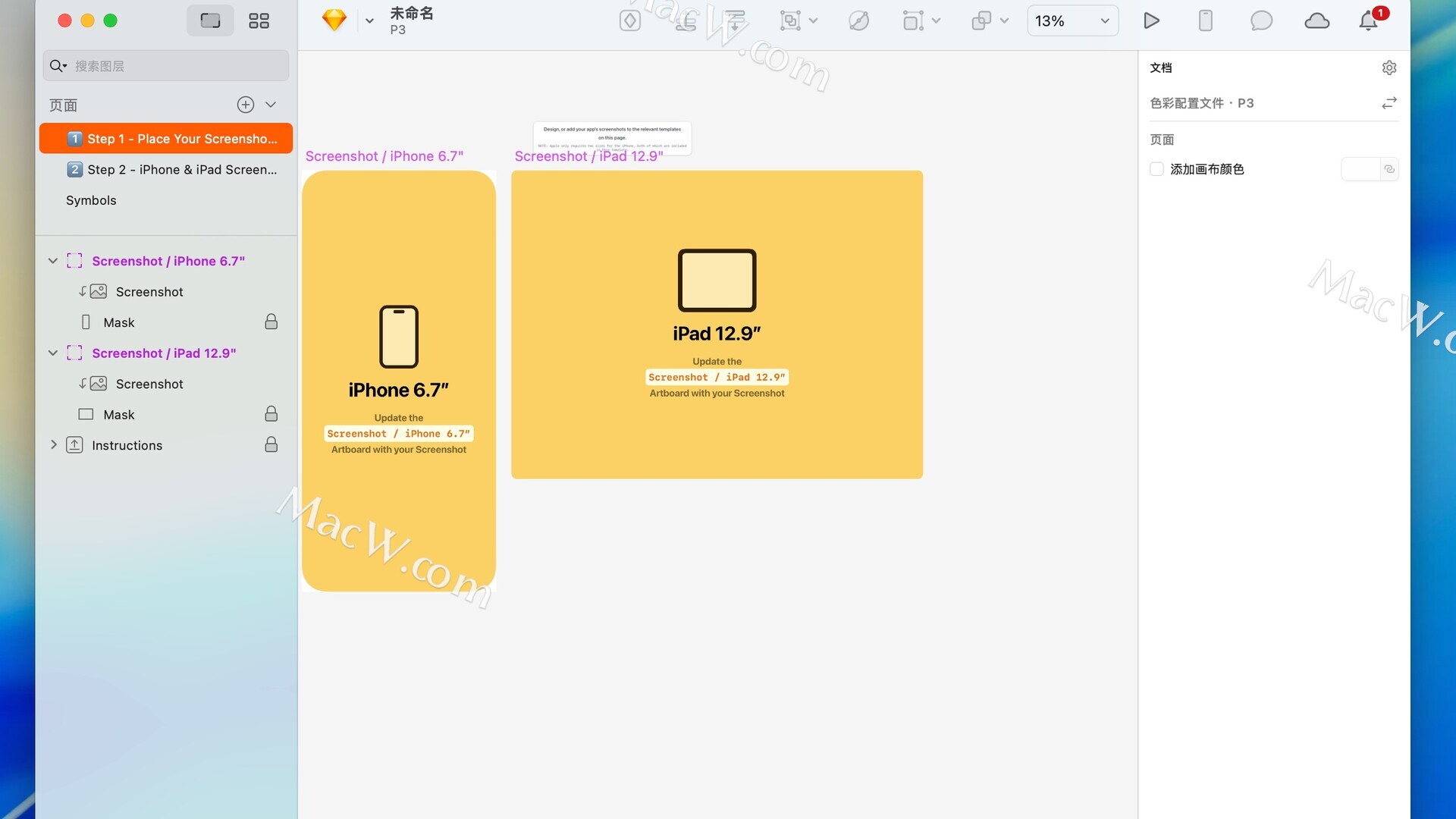1456x819 pixels.
Task: Click the iPad 12.9" artboard frame icon
Action: click(74, 353)
